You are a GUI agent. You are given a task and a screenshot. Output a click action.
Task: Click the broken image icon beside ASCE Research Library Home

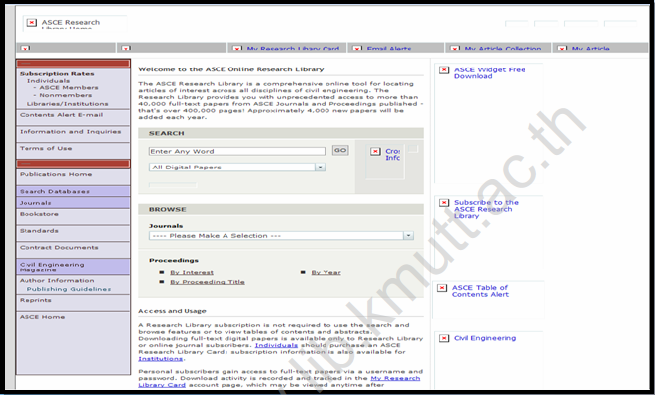pos(32,23)
